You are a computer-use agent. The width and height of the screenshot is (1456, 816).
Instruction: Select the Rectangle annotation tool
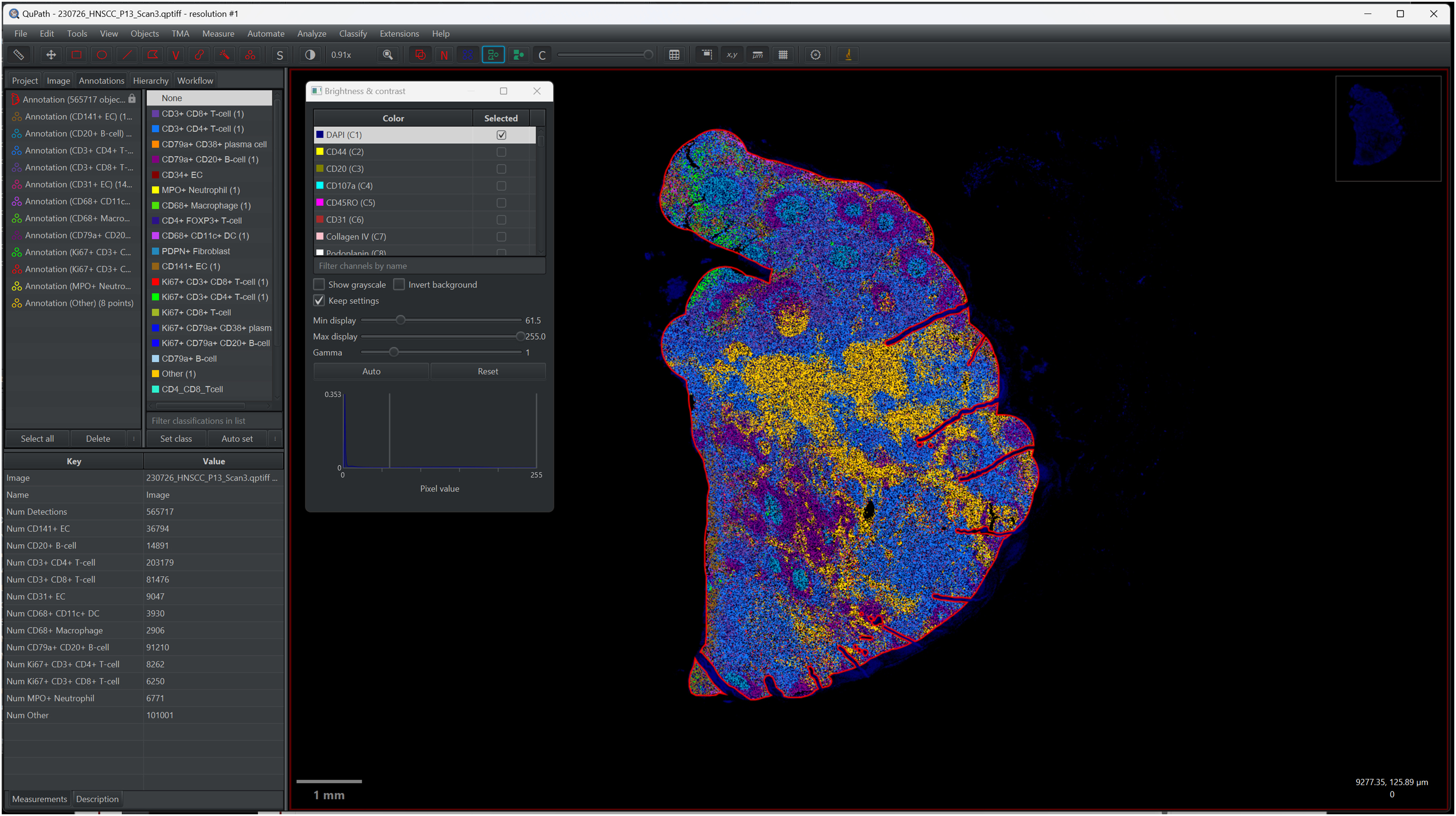[76, 55]
